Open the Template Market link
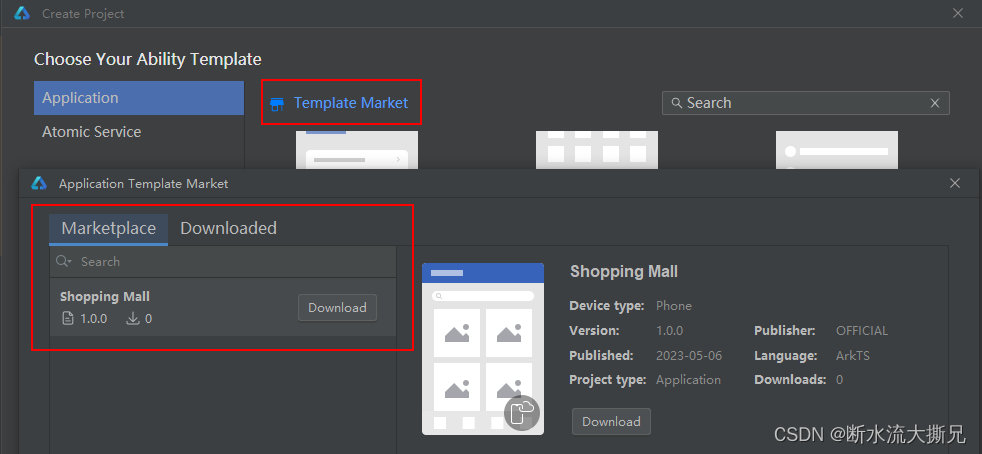The image size is (982, 454). tap(350, 103)
